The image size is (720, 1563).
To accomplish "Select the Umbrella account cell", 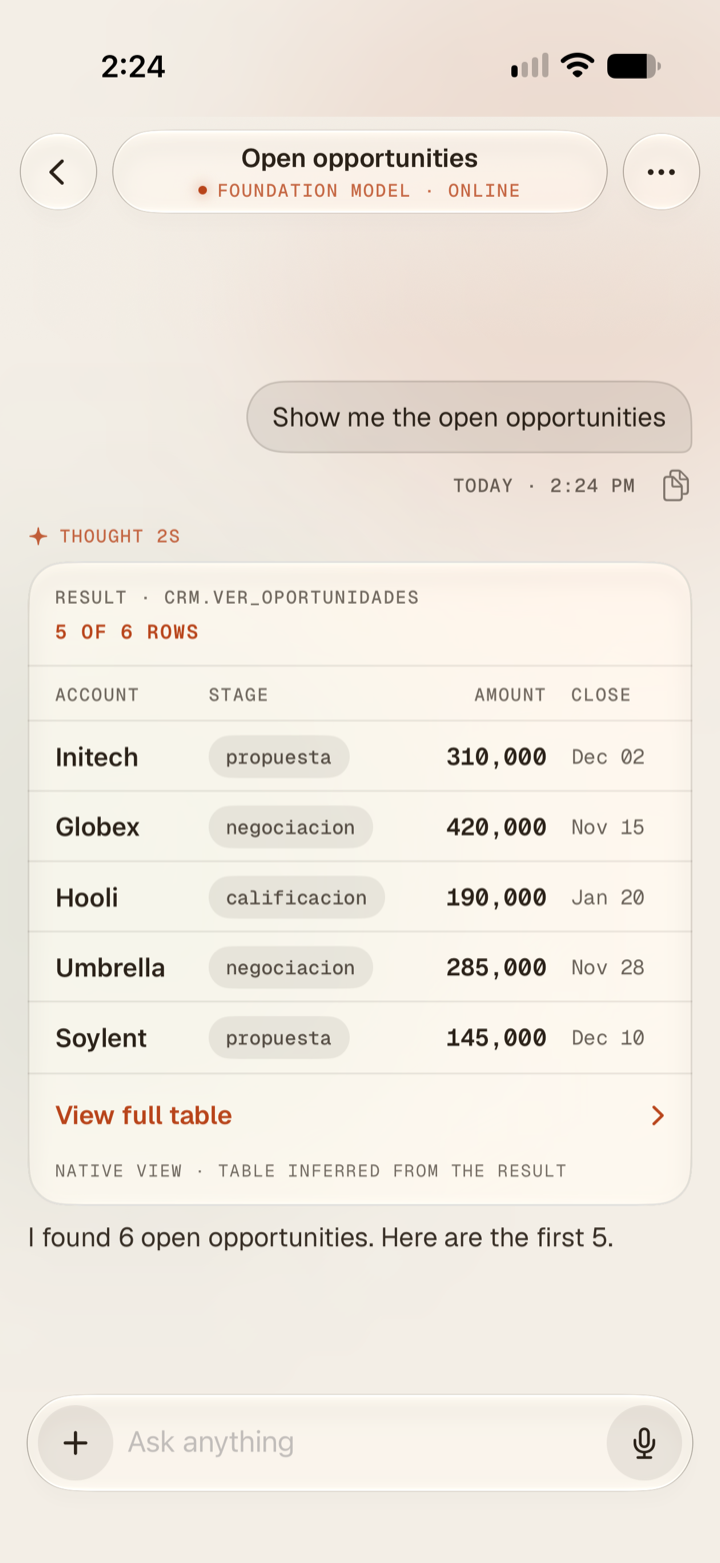I will point(110,967).
